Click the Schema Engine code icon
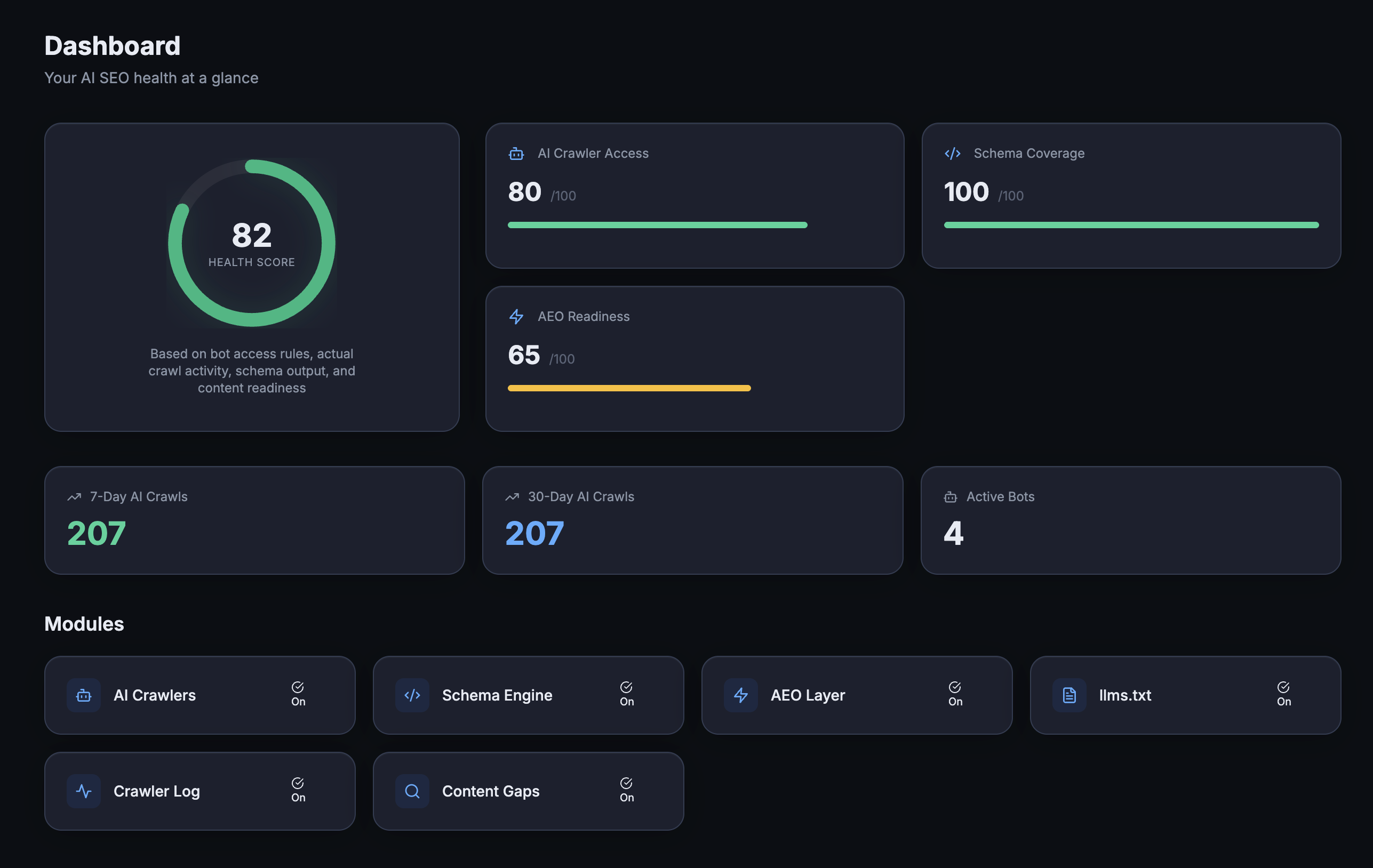The width and height of the screenshot is (1373, 868). (413, 695)
